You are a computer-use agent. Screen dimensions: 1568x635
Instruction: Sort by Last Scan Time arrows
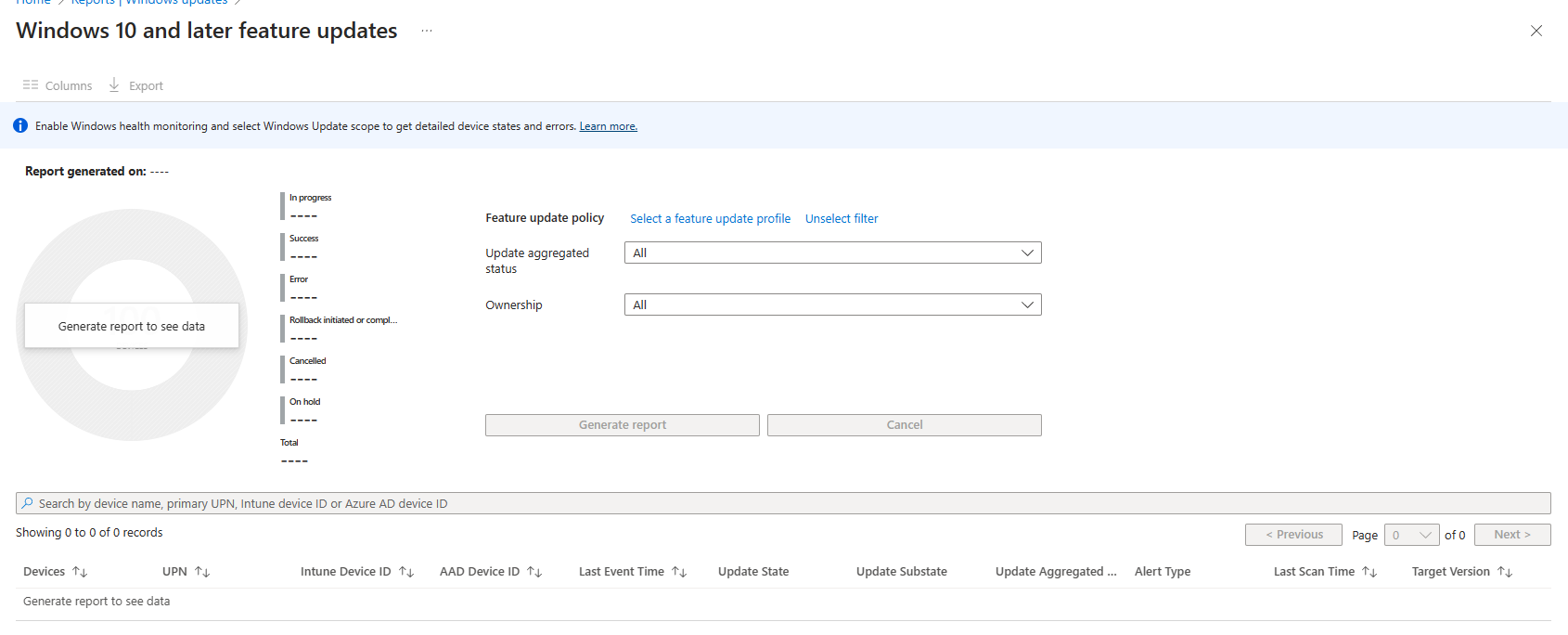pos(1369,572)
